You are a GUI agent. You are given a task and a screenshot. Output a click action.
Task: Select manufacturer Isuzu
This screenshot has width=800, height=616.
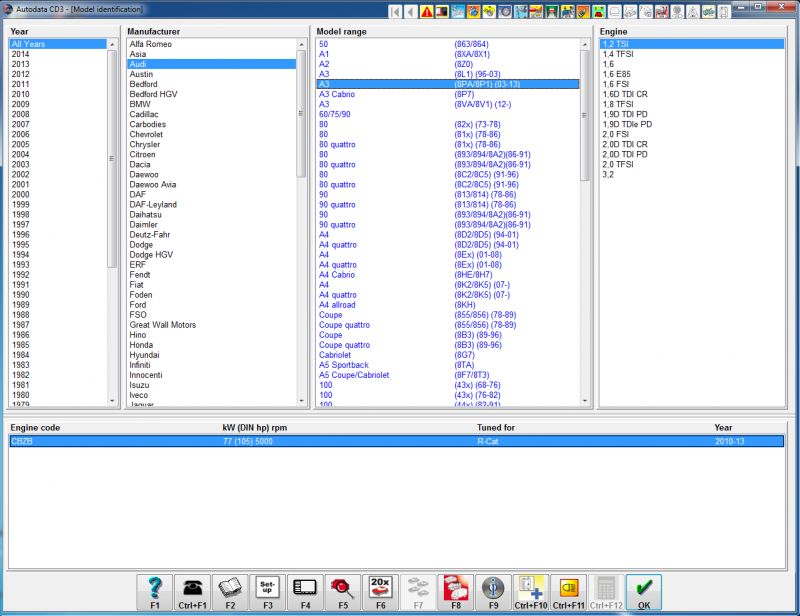[x=211, y=385]
